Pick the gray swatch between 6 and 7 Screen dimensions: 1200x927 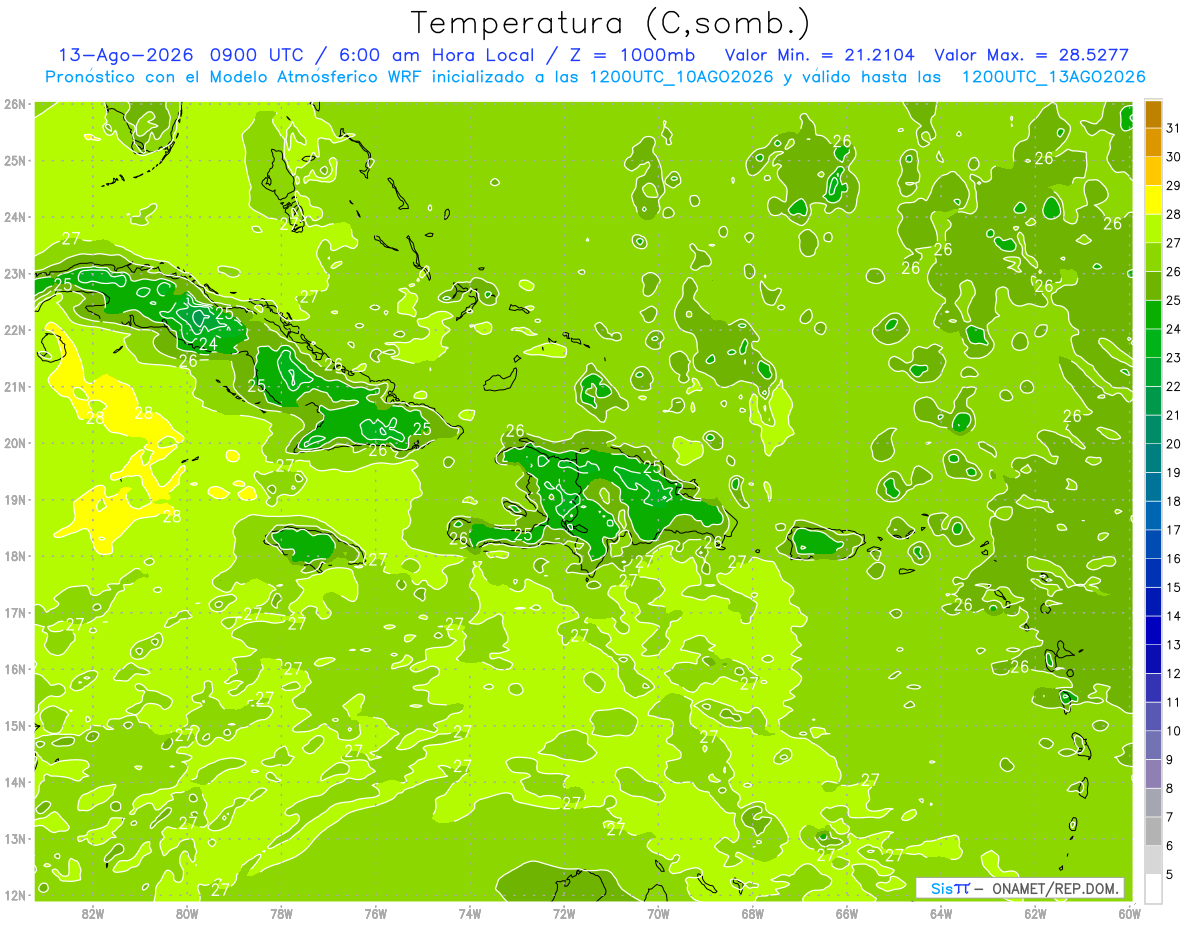(x=1153, y=831)
